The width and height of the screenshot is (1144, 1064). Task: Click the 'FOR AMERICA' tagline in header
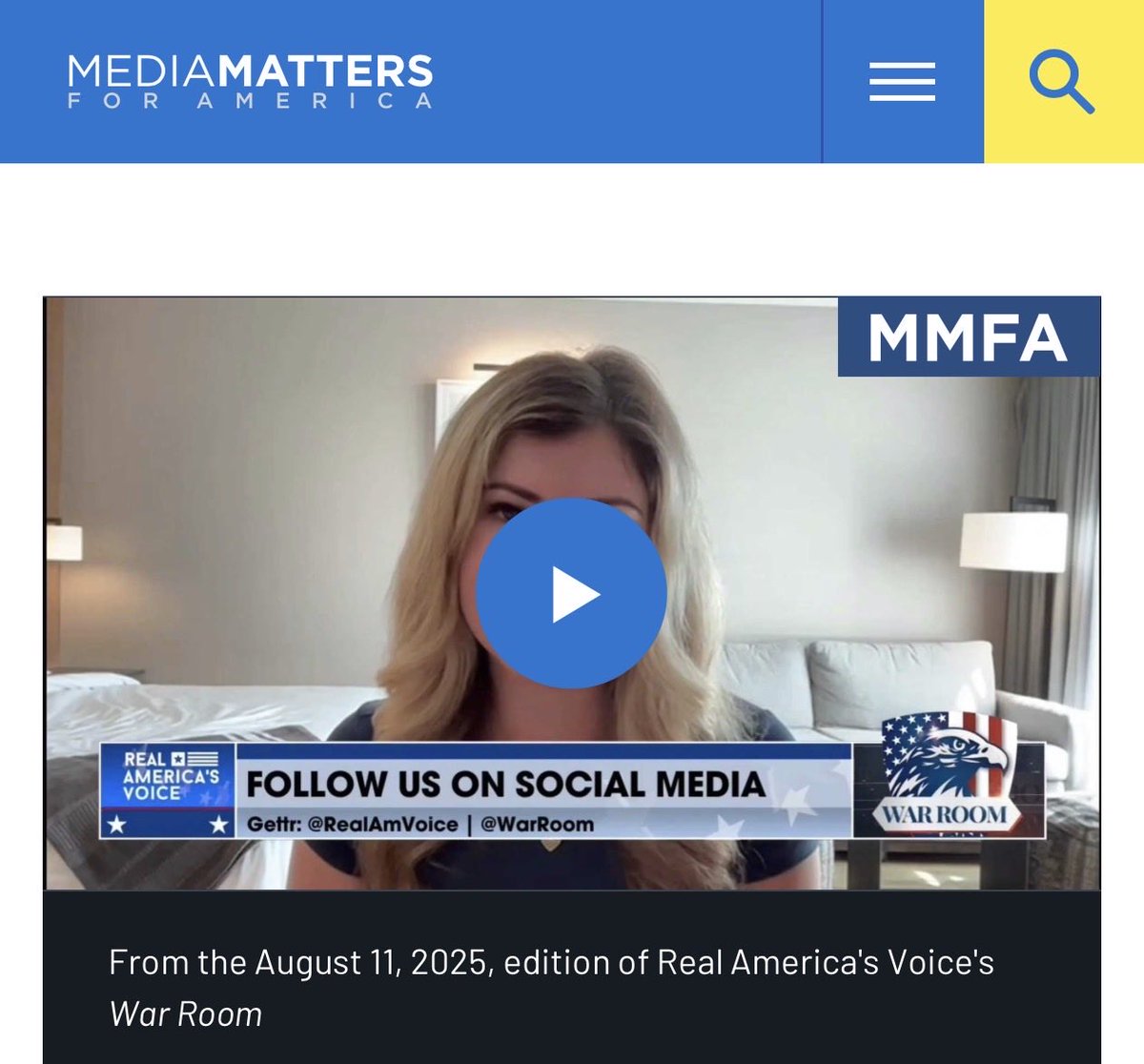[250, 101]
